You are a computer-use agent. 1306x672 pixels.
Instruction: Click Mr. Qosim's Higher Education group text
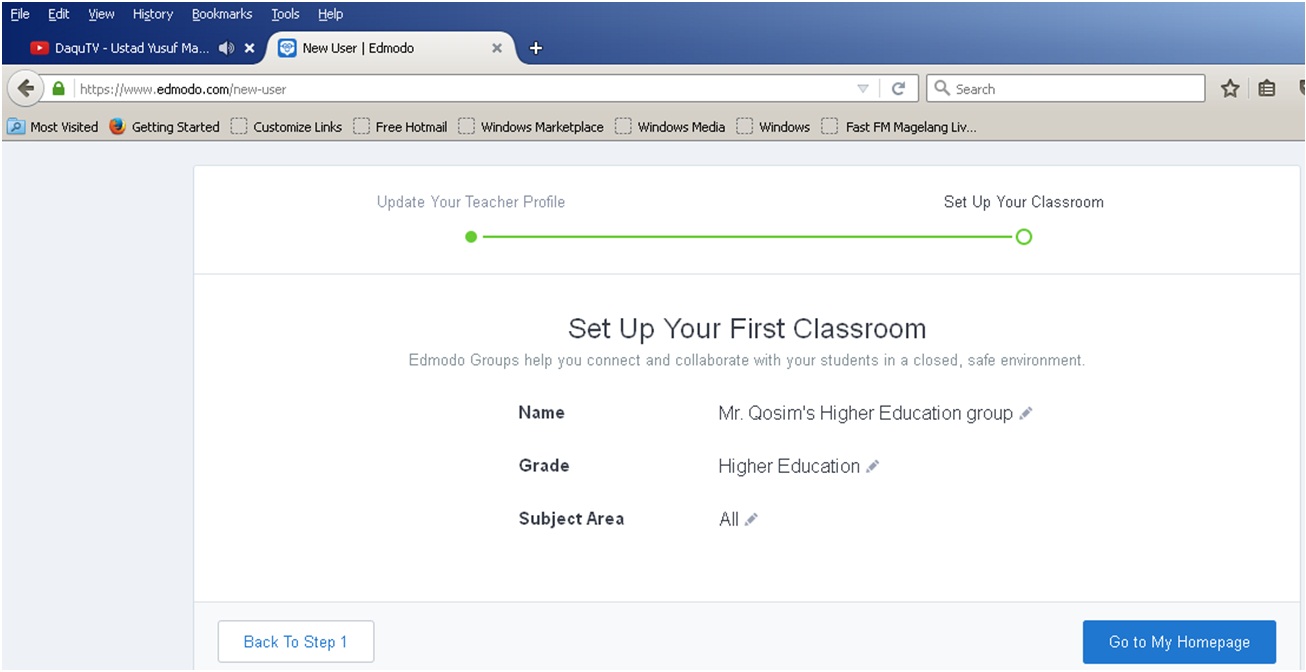(x=865, y=413)
